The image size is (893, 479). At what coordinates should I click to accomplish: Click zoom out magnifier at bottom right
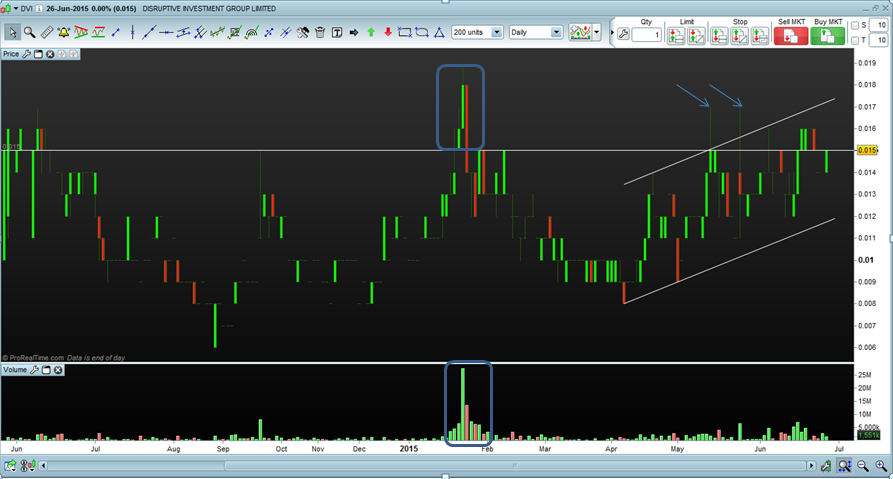(x=863, y=466)
